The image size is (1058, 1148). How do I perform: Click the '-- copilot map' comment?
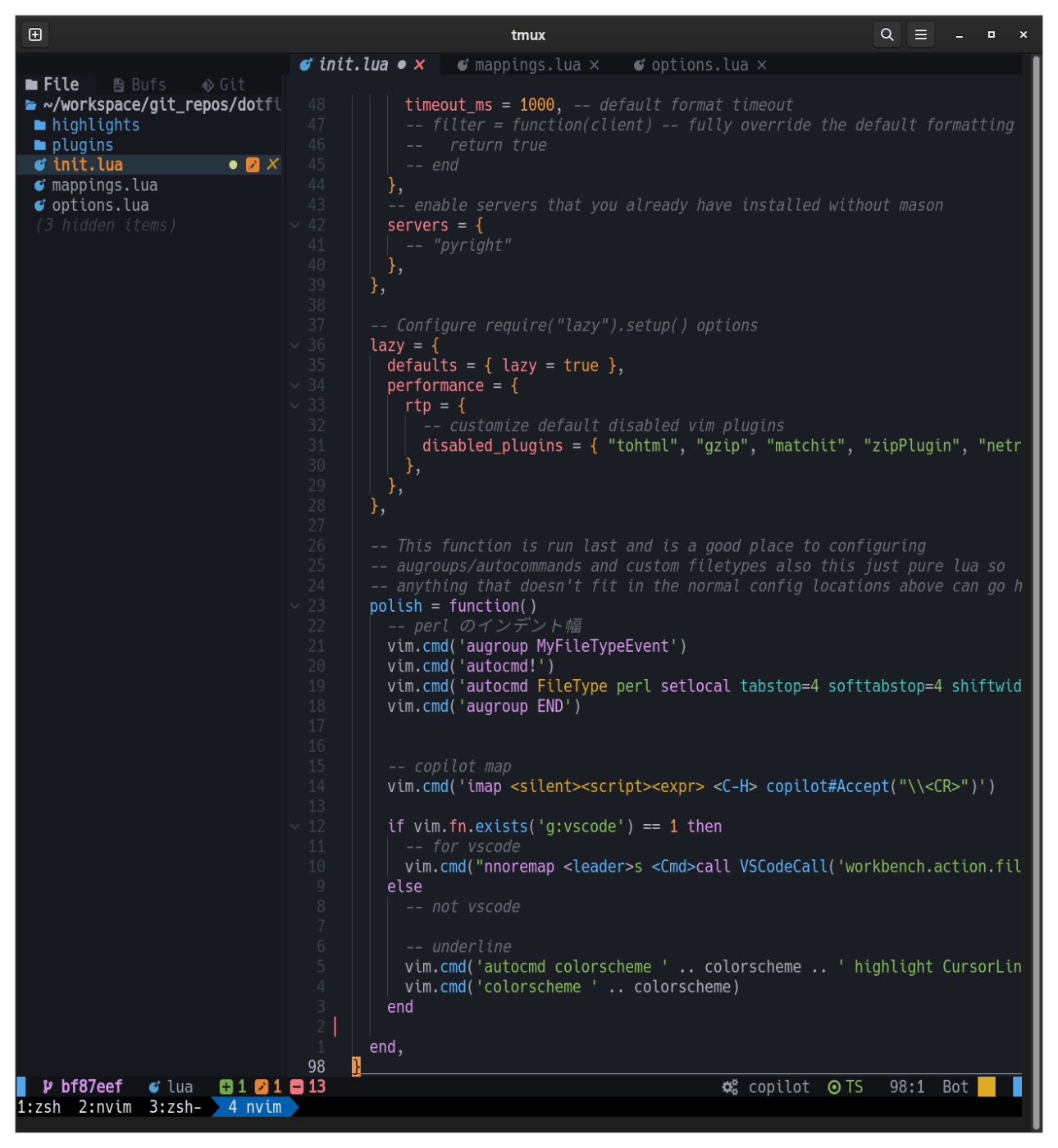pyautogui.click(x=449, y=767)
